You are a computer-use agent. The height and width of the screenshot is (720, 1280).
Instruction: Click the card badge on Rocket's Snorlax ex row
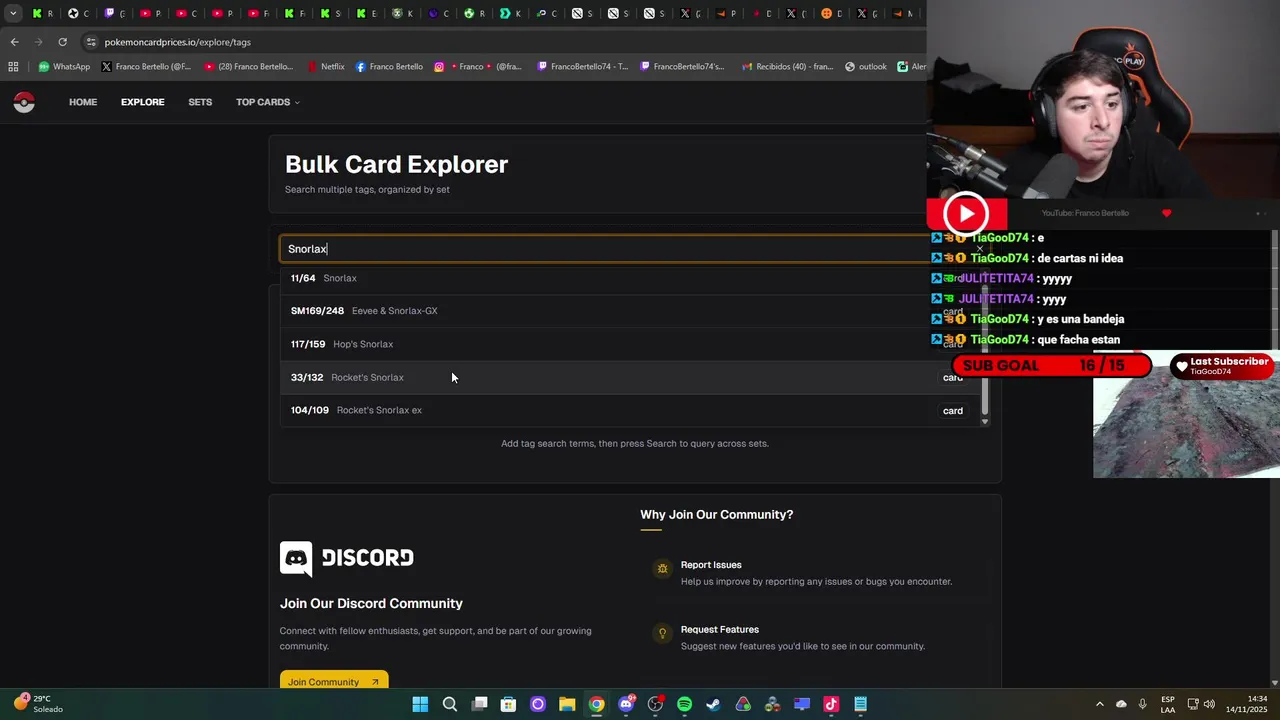[953, 411]
